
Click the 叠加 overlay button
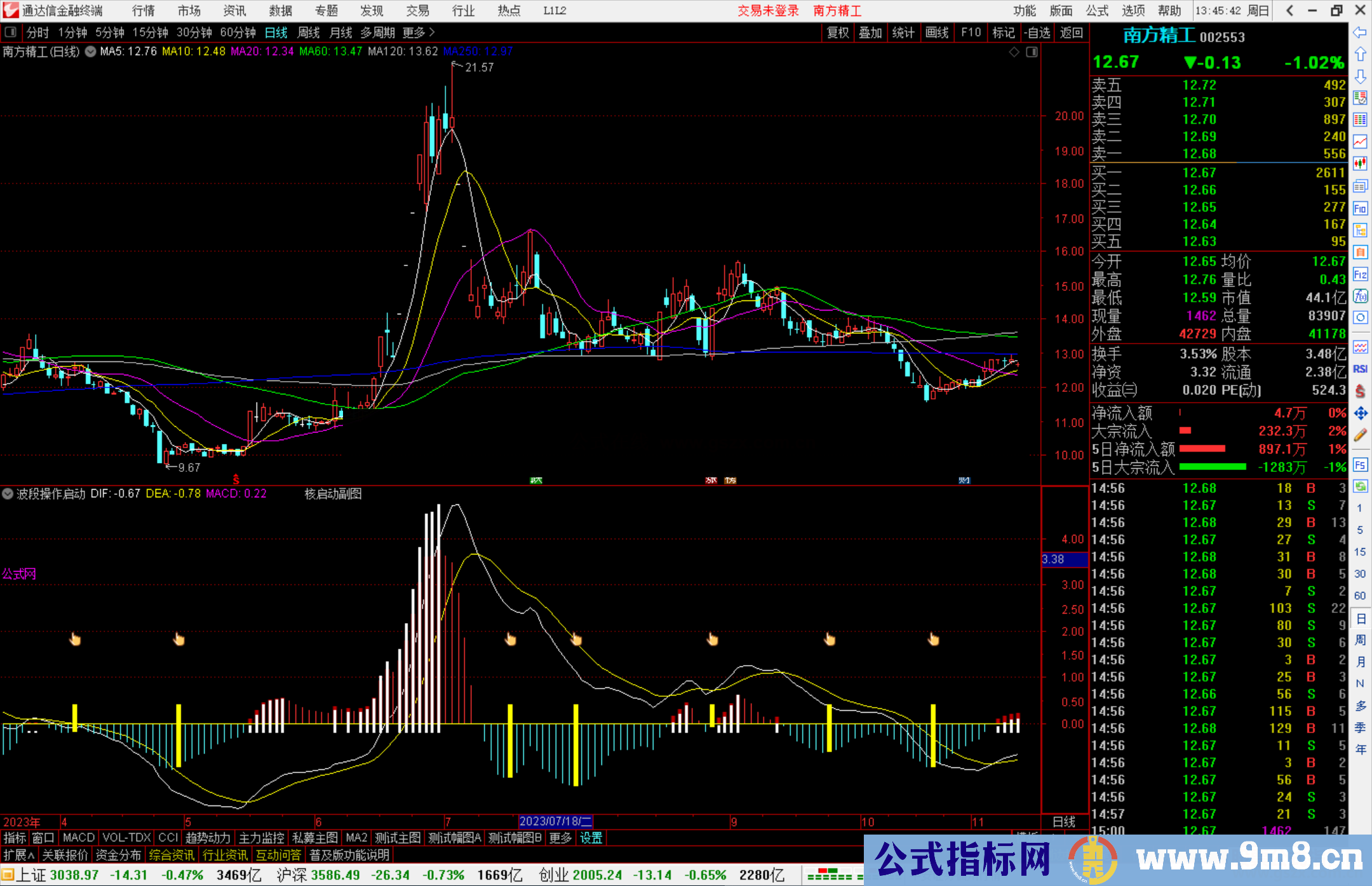coord(870,32)
